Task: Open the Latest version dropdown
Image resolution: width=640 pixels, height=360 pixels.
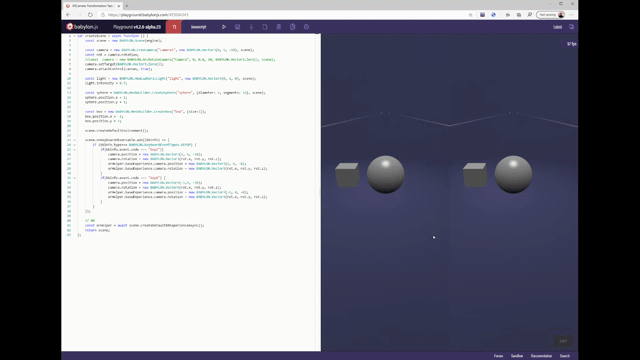Action: [557, 27]
